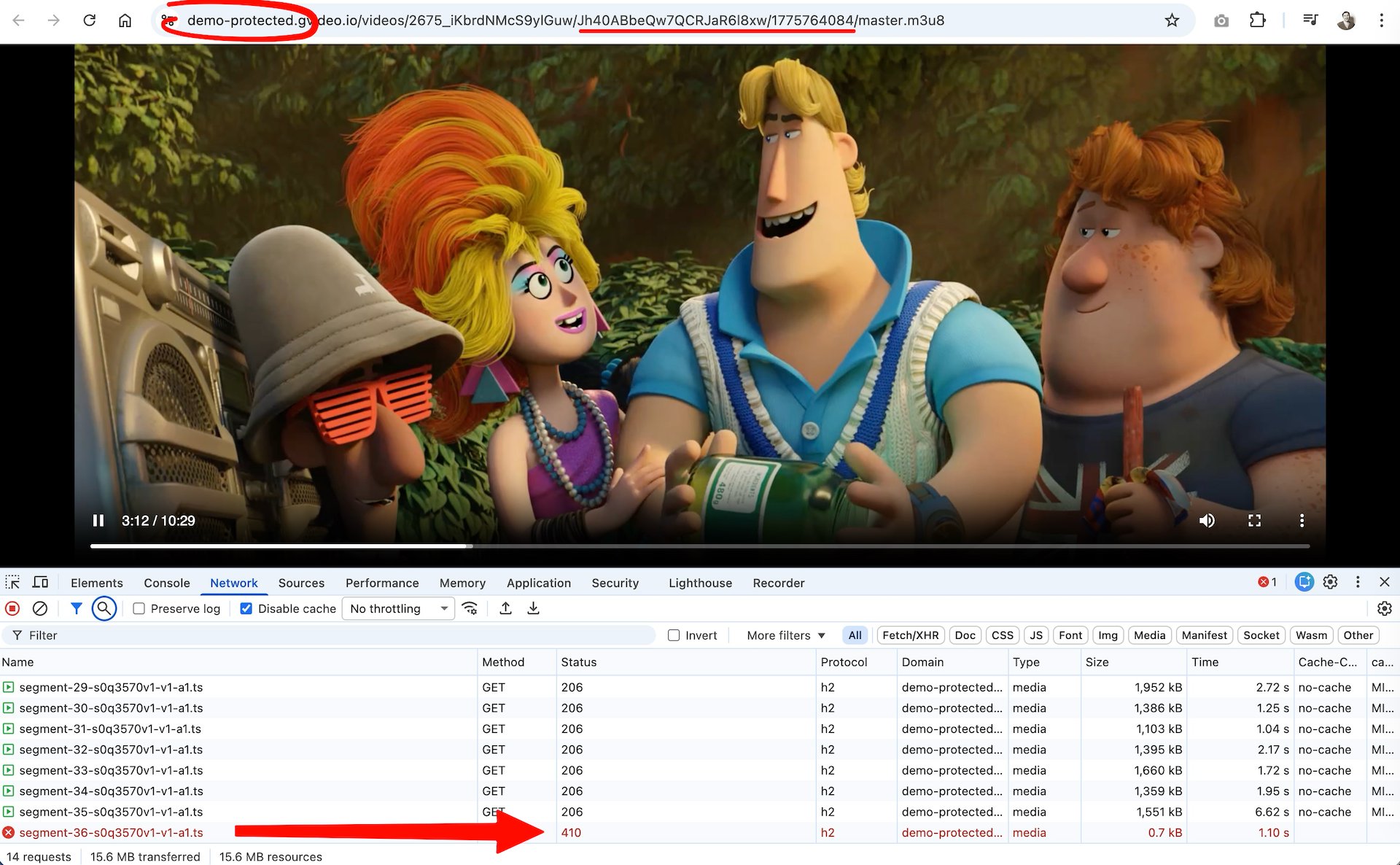The height and width of the screenshot is (865, 1400).
Task: Show the DevTools error count badge
Action: [x=1267, y=582]
